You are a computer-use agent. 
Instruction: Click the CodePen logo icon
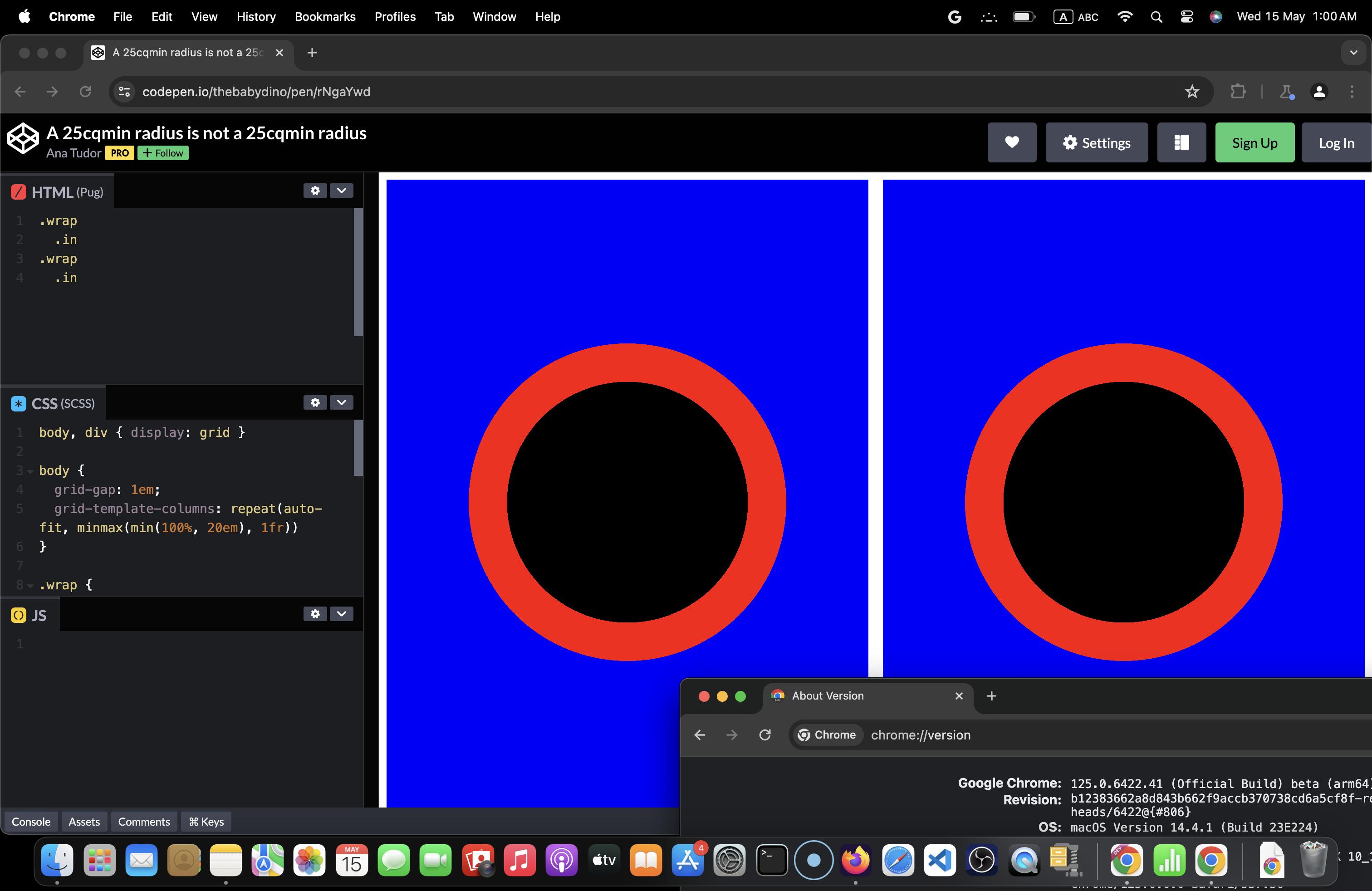pyautogui.click(x=23, y=139)
